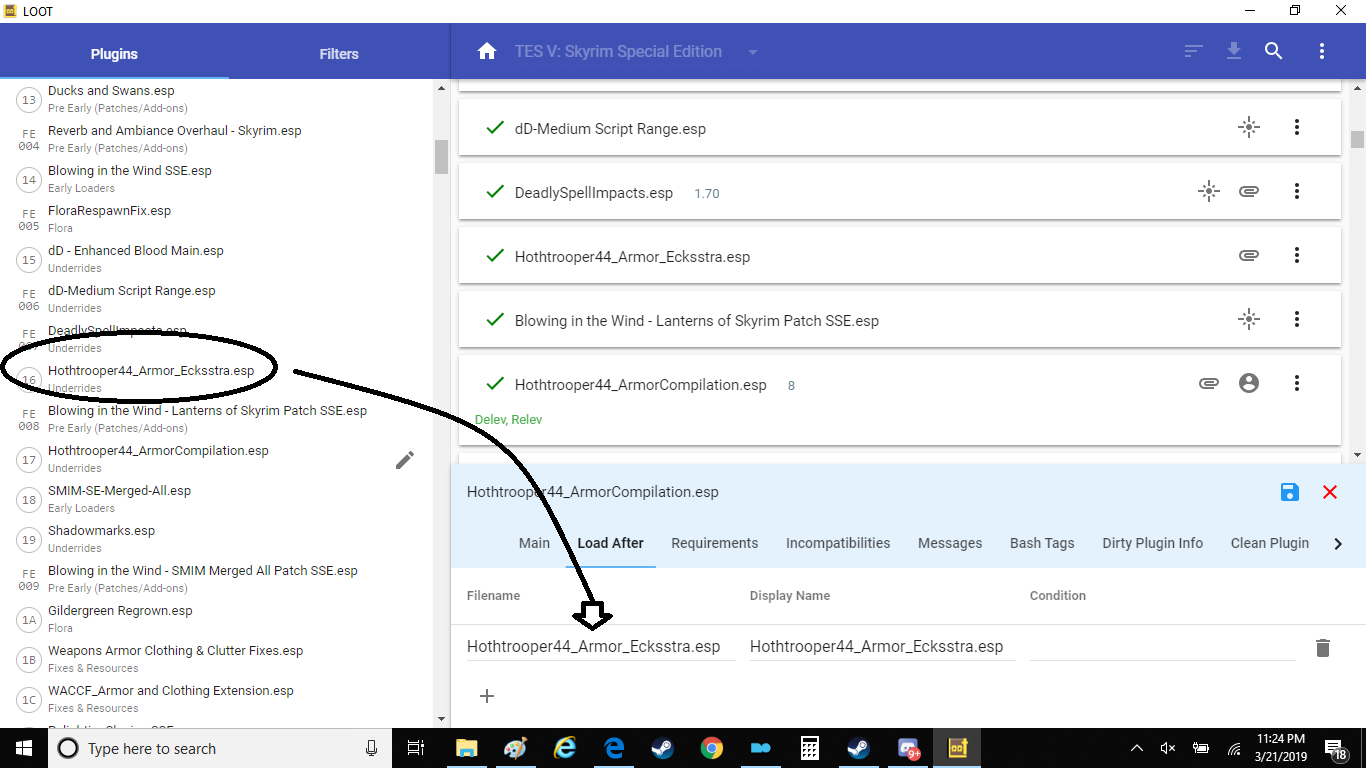
Task: Open Steam from the Windows taskbar
Action: click(x=662, y=748)
